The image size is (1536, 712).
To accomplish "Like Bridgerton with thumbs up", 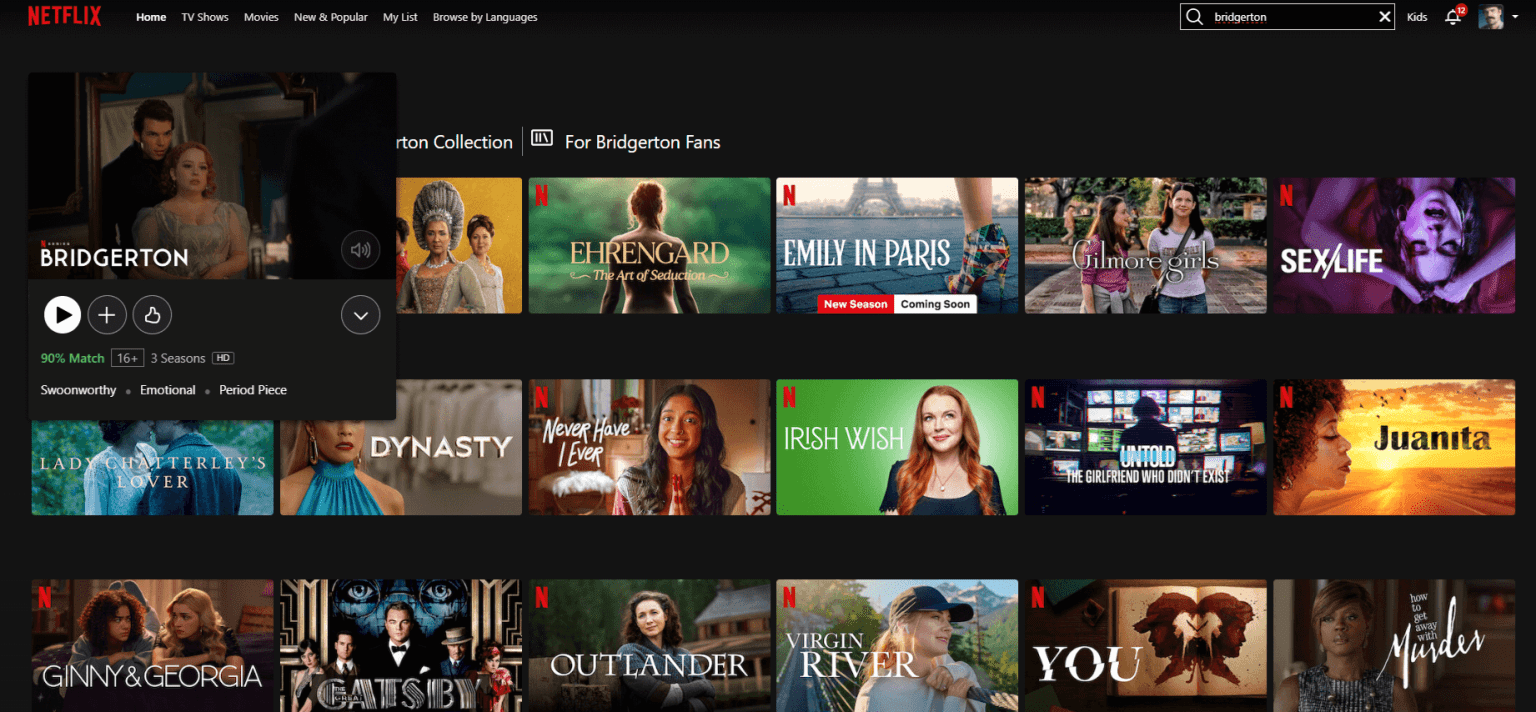I will [x=152, y=315].
